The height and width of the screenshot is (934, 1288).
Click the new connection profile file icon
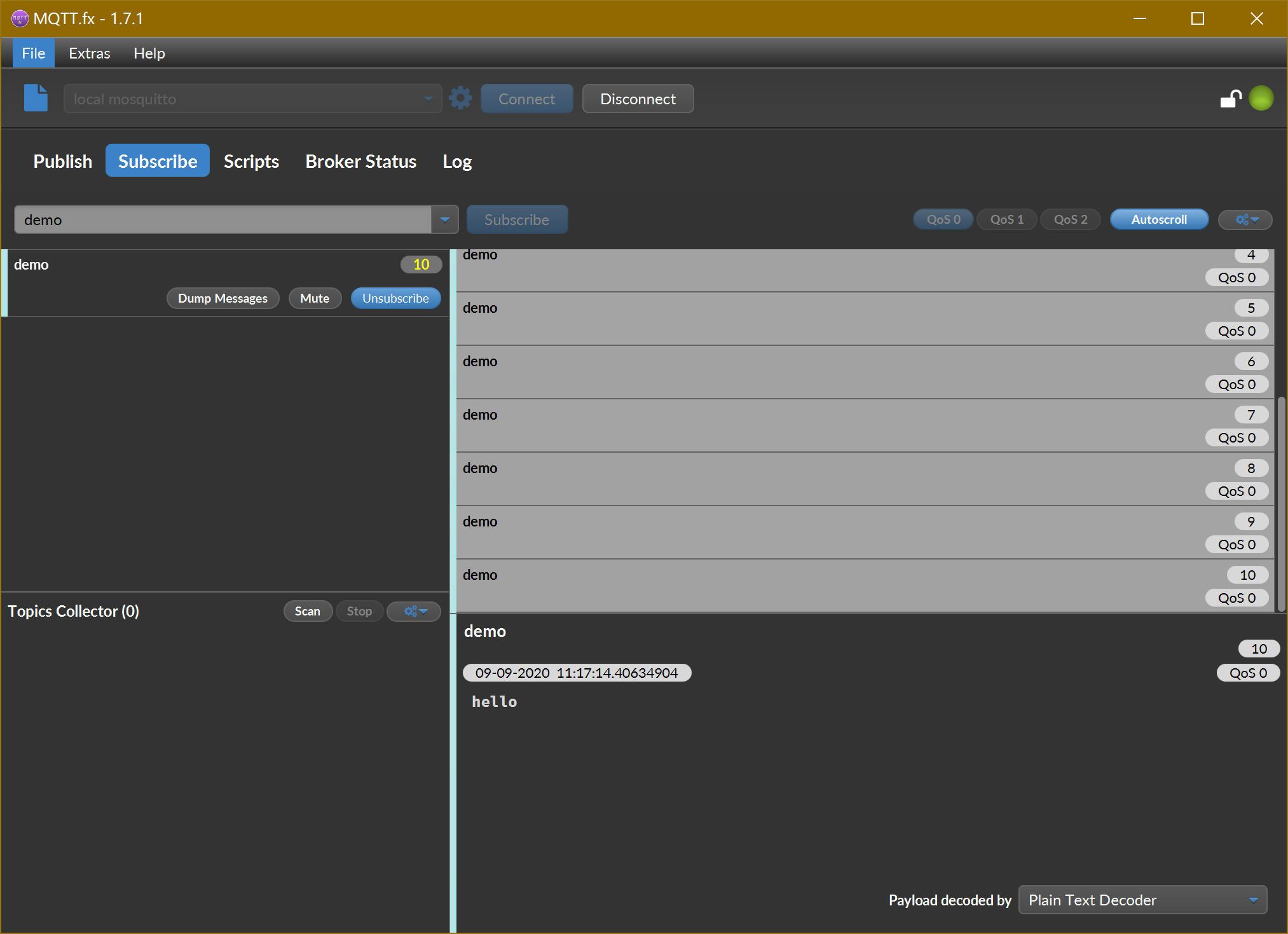pyautogui.click(x=36, y=98)
